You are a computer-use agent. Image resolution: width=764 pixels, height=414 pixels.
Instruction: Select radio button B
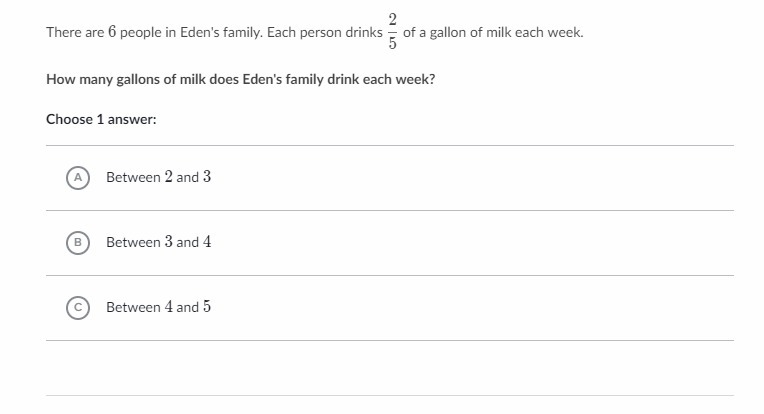pyautogui.click(x=77, y=242)
